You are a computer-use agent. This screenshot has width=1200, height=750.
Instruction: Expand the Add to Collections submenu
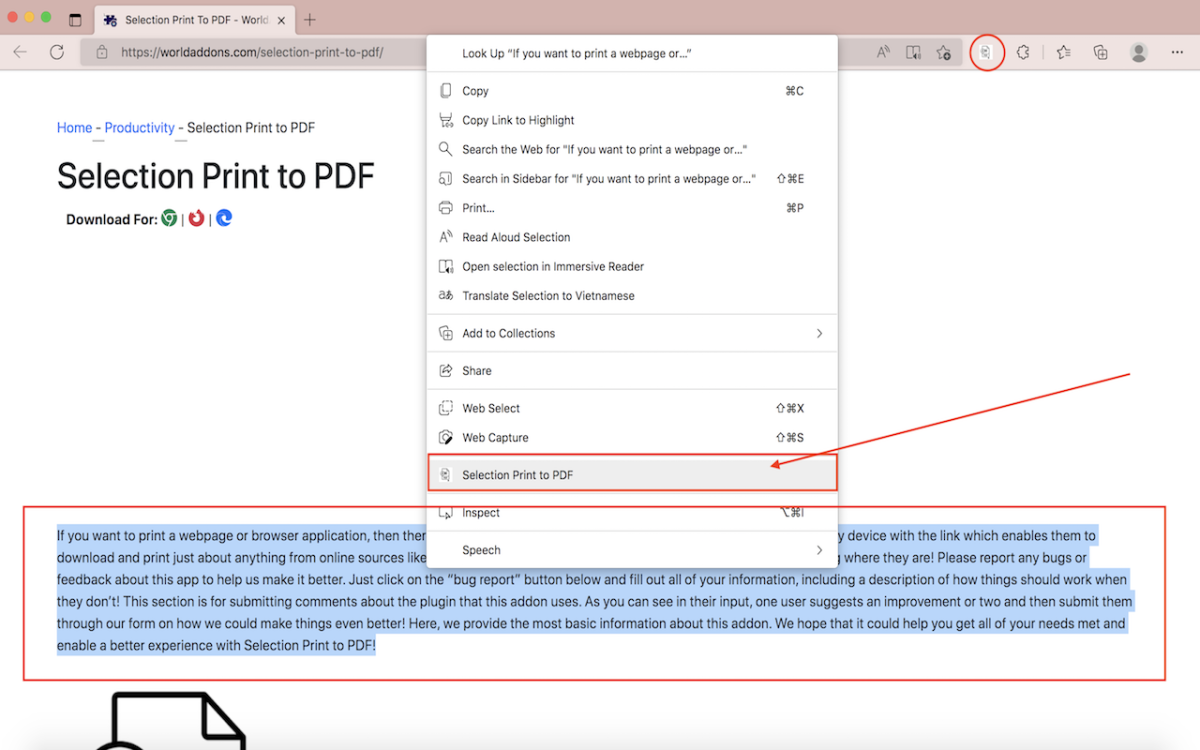coord(631,333)
